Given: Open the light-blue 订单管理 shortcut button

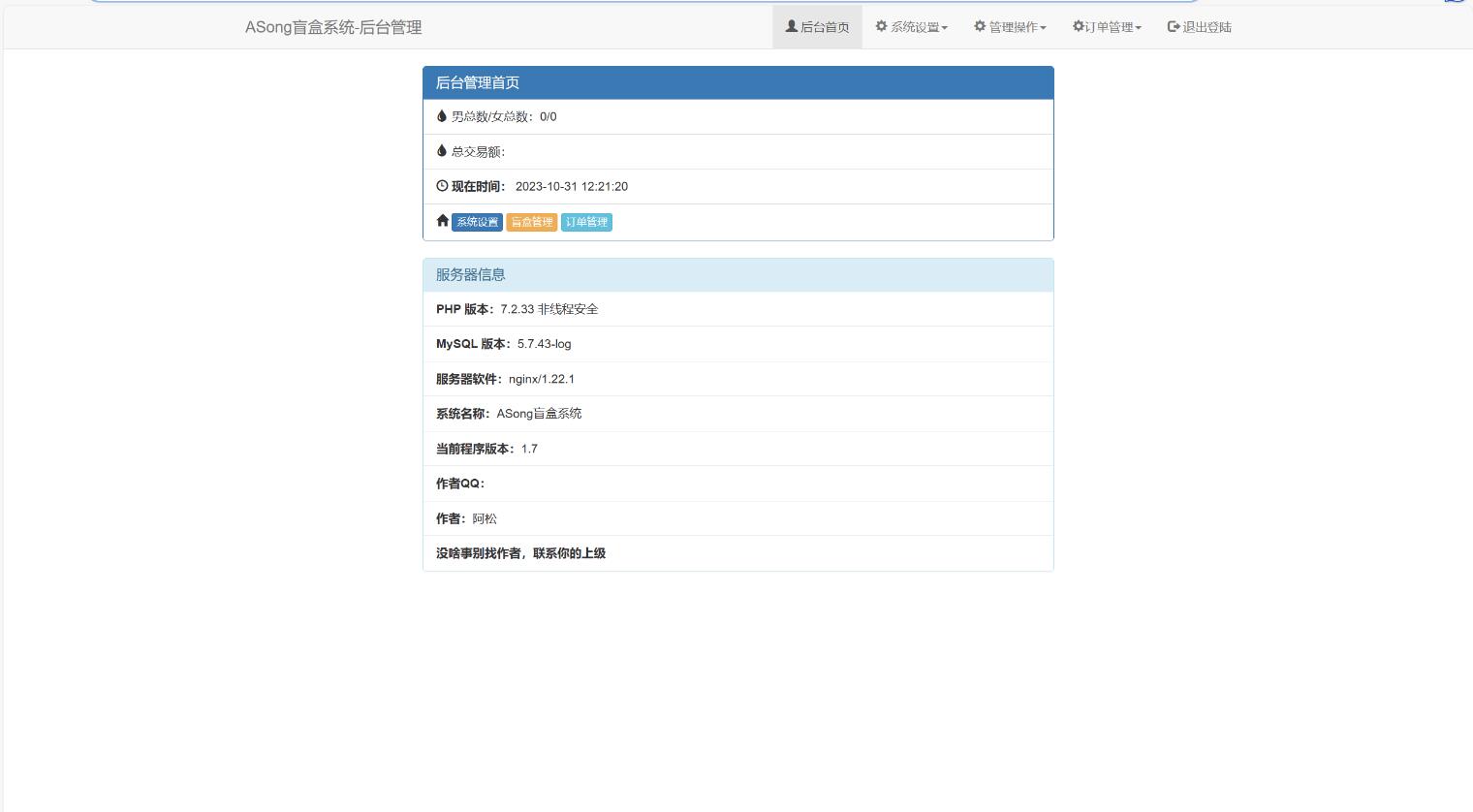Looking at the screenshot, I should [x=586, y=222].
